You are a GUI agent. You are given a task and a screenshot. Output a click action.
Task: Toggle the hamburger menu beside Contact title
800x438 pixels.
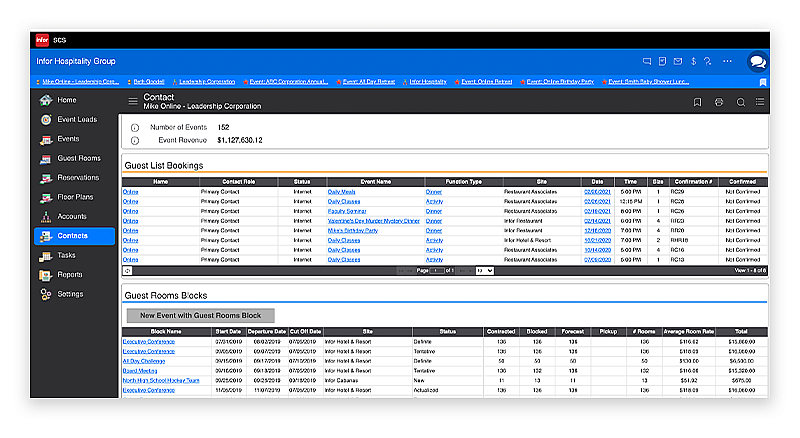[133, 101]
